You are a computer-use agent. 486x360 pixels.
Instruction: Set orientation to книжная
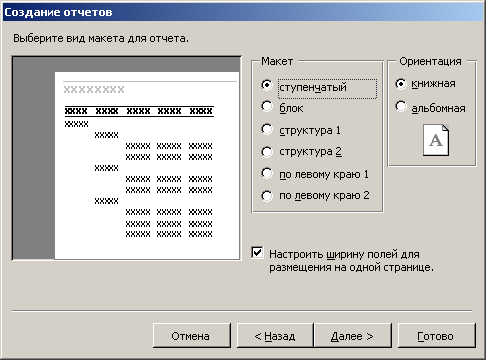click(x=401, y=84)
